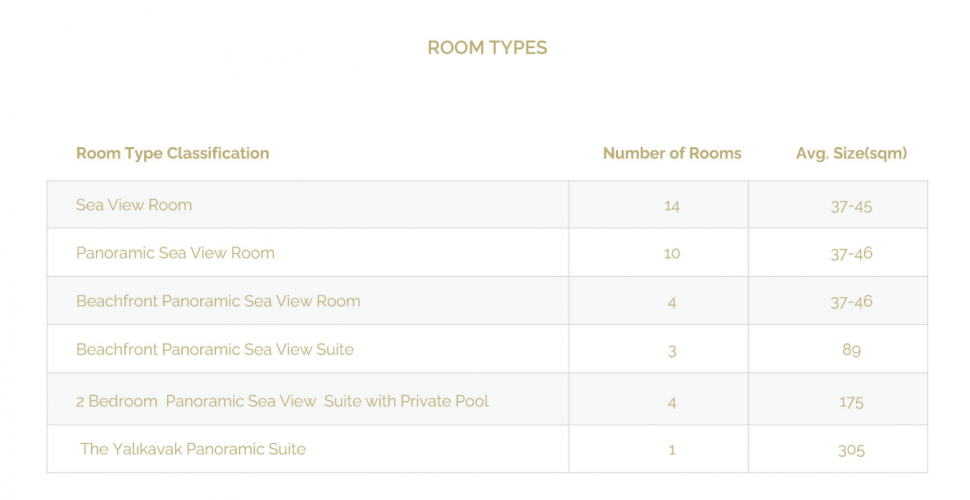Image resolution: width=970 pixels, height=500 pixels.
Task: Click Beachfront Panoramic Sea View Suite text
Action: (x=215, y=349)
